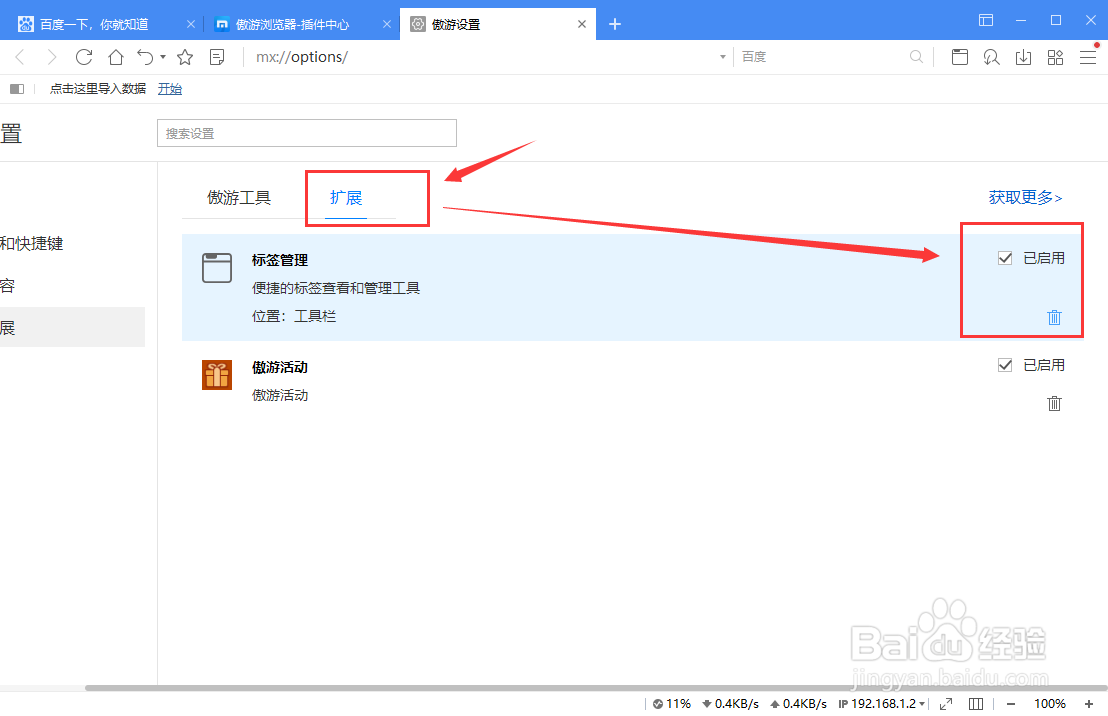Click the 位置：工具栏 text
The width and height of the screenshot is (1108, 716).
(294, 316)
